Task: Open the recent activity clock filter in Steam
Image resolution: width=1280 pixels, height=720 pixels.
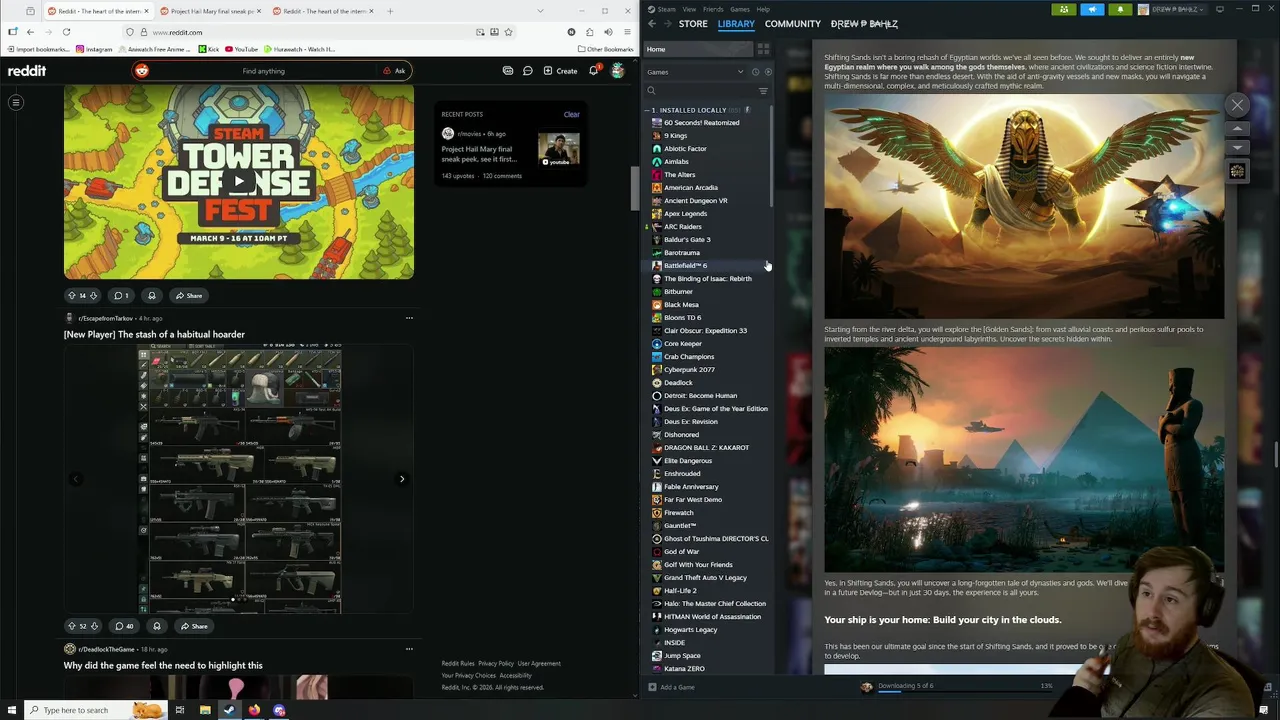Action: tap(755, 72)
